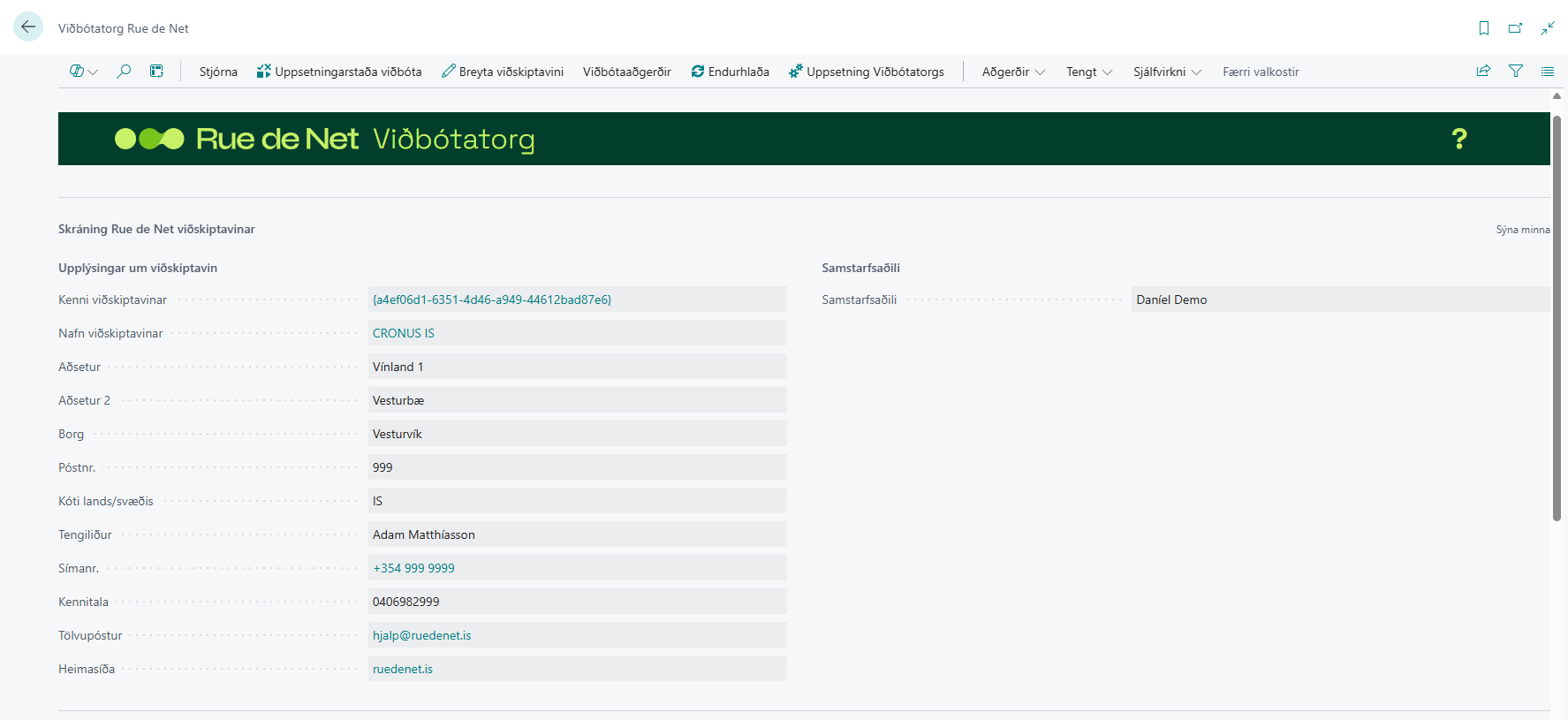1568x720 pixels.
Task: Open the Stjórna menu
Action: pyautogui.click(x=218, y=72)
